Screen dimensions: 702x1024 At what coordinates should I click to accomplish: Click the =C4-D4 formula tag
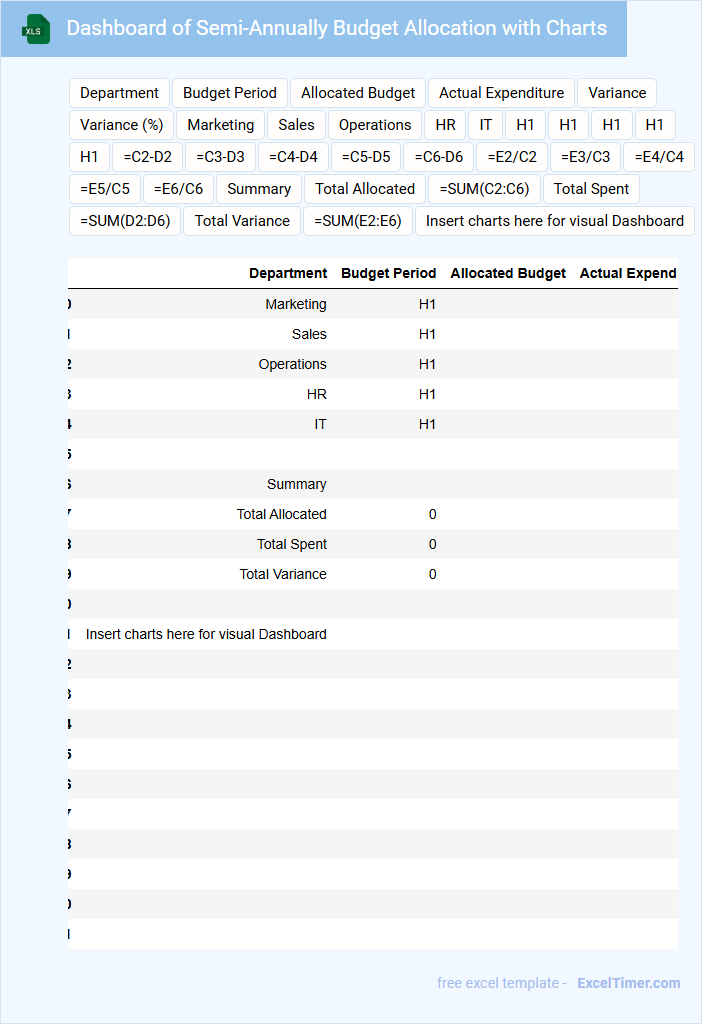click(x=293, y=157)
